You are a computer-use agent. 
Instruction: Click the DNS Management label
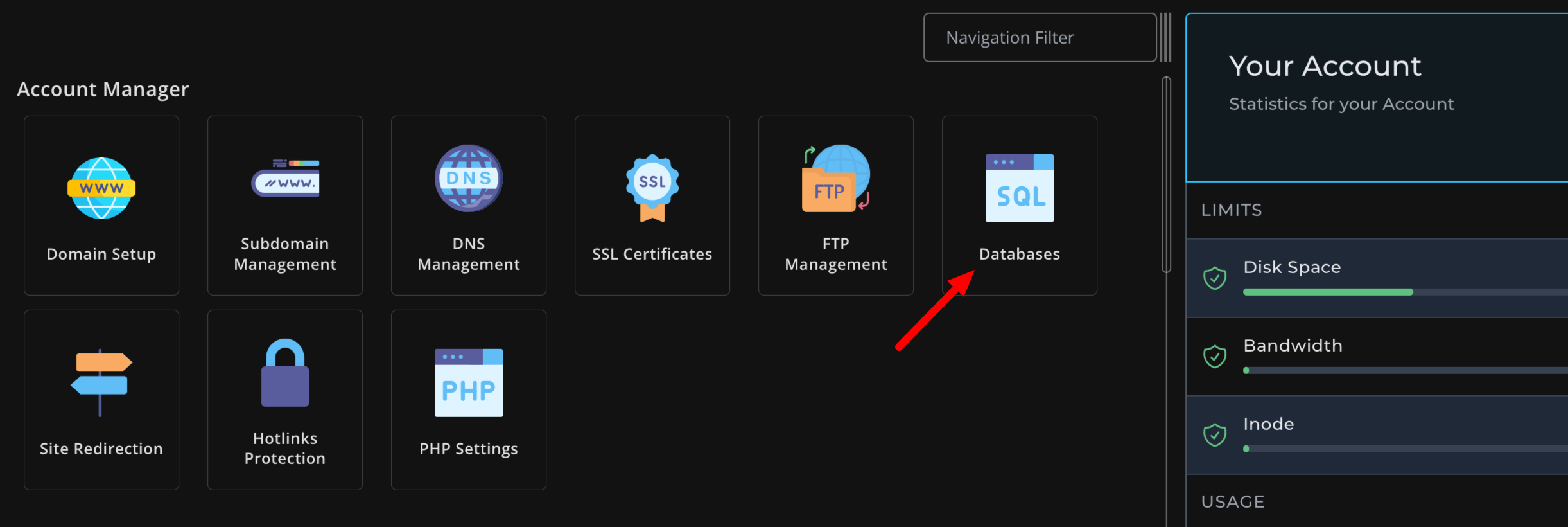(469, 254)
